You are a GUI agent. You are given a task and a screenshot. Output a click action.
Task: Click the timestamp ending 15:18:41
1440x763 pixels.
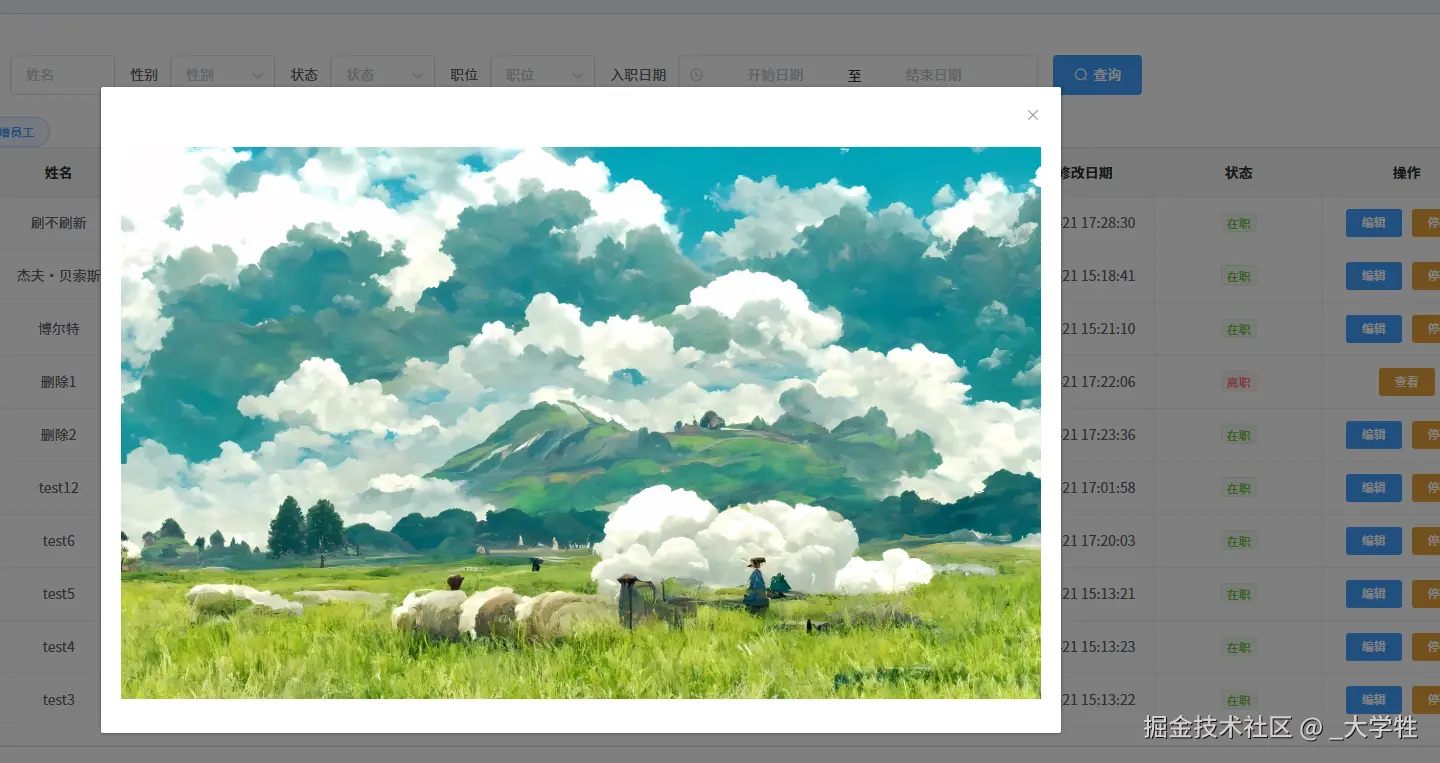(x=1098, y=276)
